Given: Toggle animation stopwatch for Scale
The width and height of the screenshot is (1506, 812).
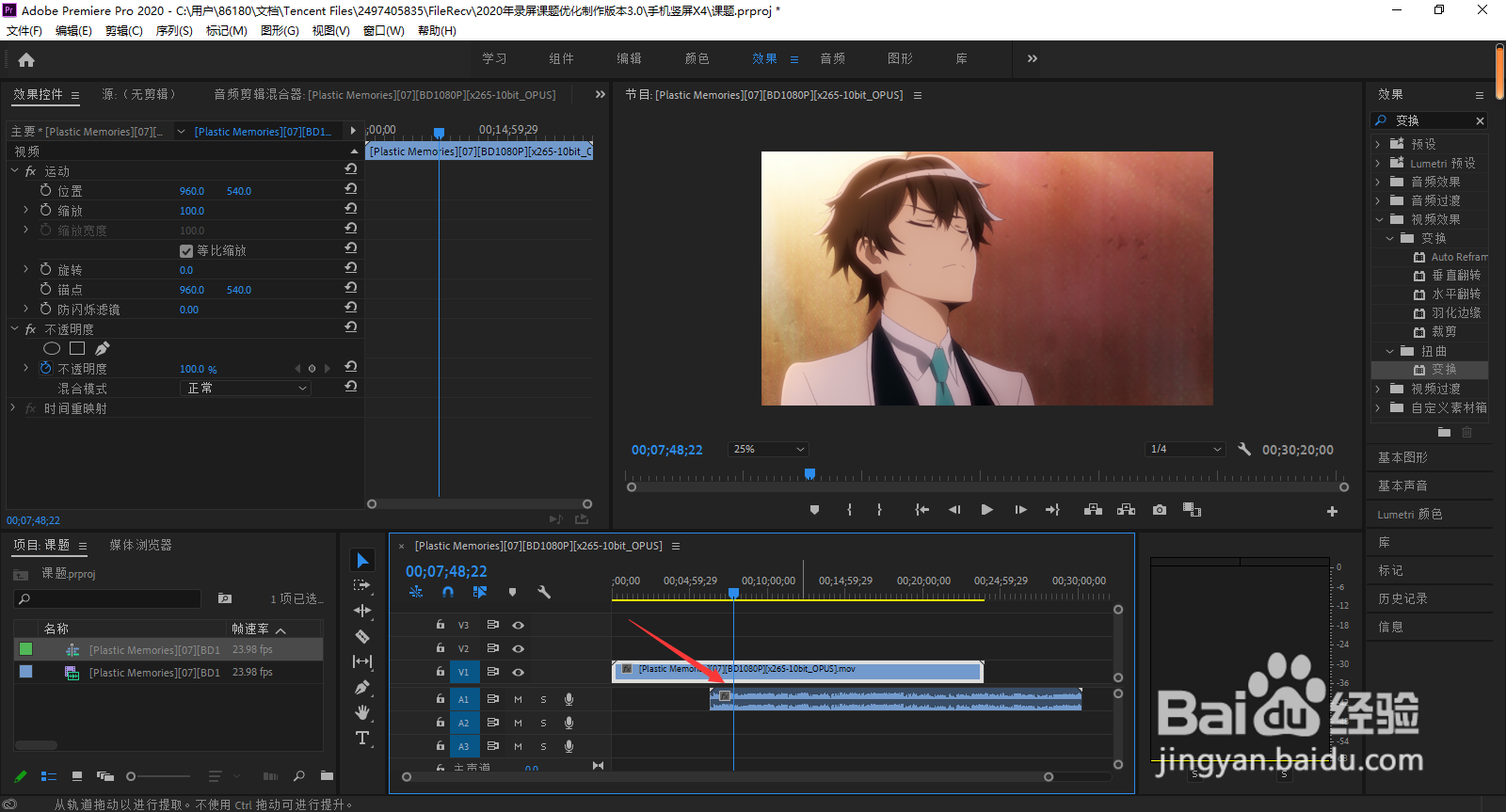Looking at the screenshot, I should coord(45,210).
